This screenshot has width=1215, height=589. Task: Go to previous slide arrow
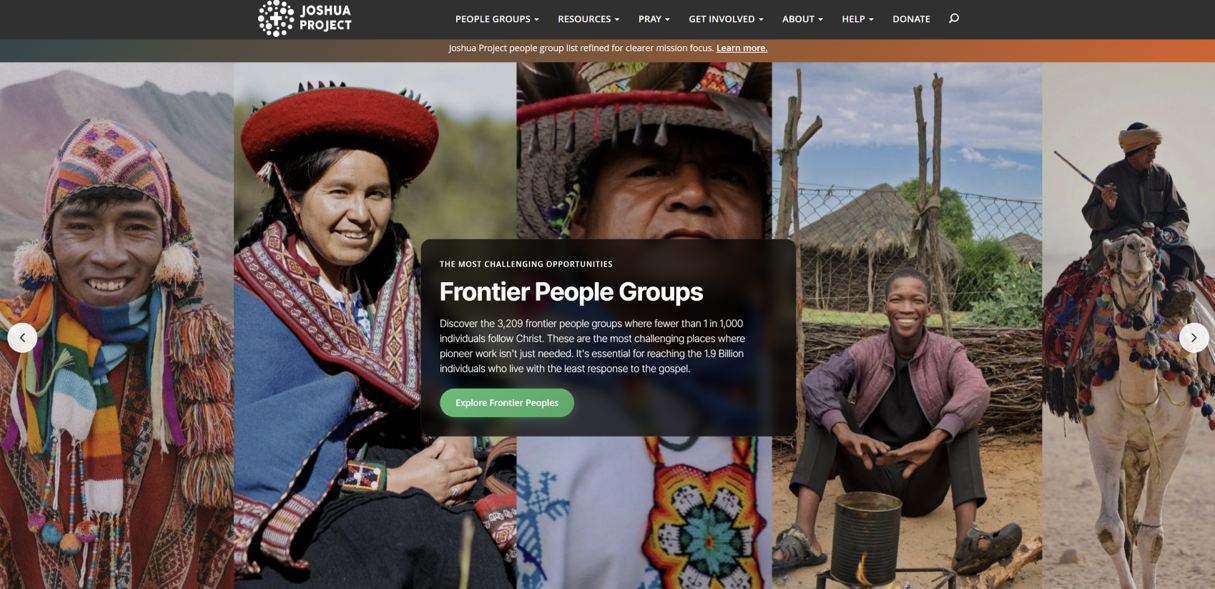tap(22, 338)
